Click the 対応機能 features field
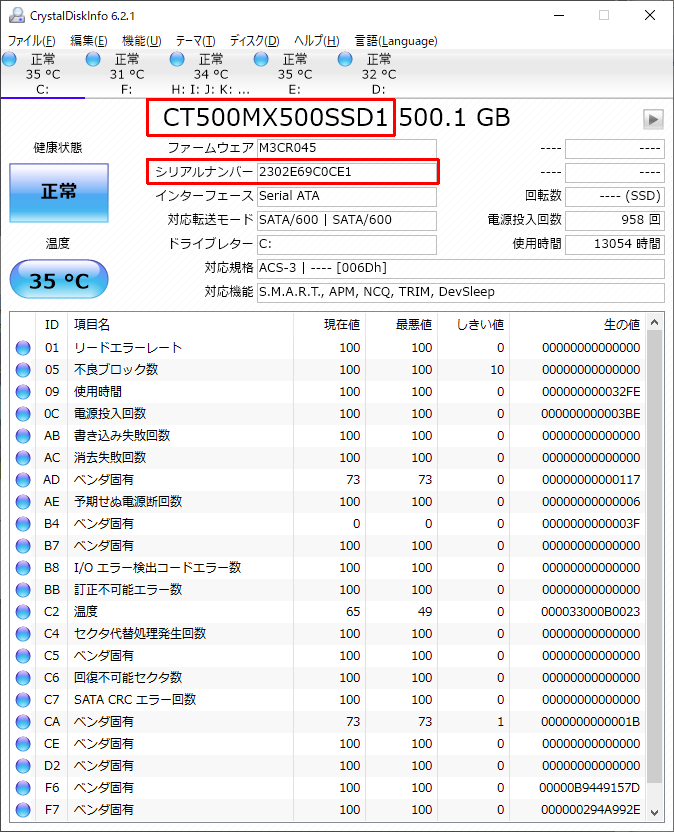Screen dimensions: 674x832 tap(461, 292)
